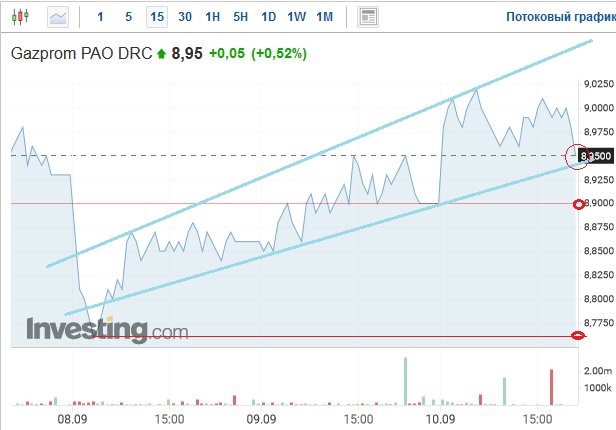Click the 8,7750 price axis label
This screenshot has width=616, height=430.
(599, 322)
